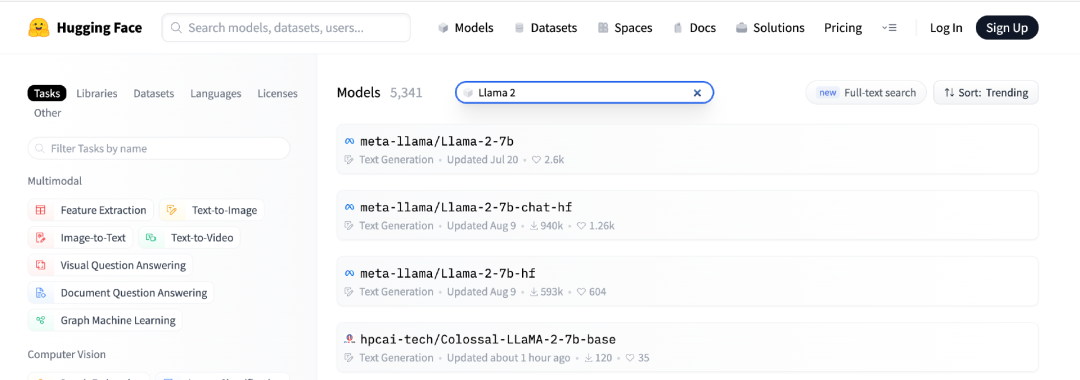The width and height of the screenshot is (1080, 380).
Task: Choose the Text-to-Image task filter
Action: click(211, 210)
